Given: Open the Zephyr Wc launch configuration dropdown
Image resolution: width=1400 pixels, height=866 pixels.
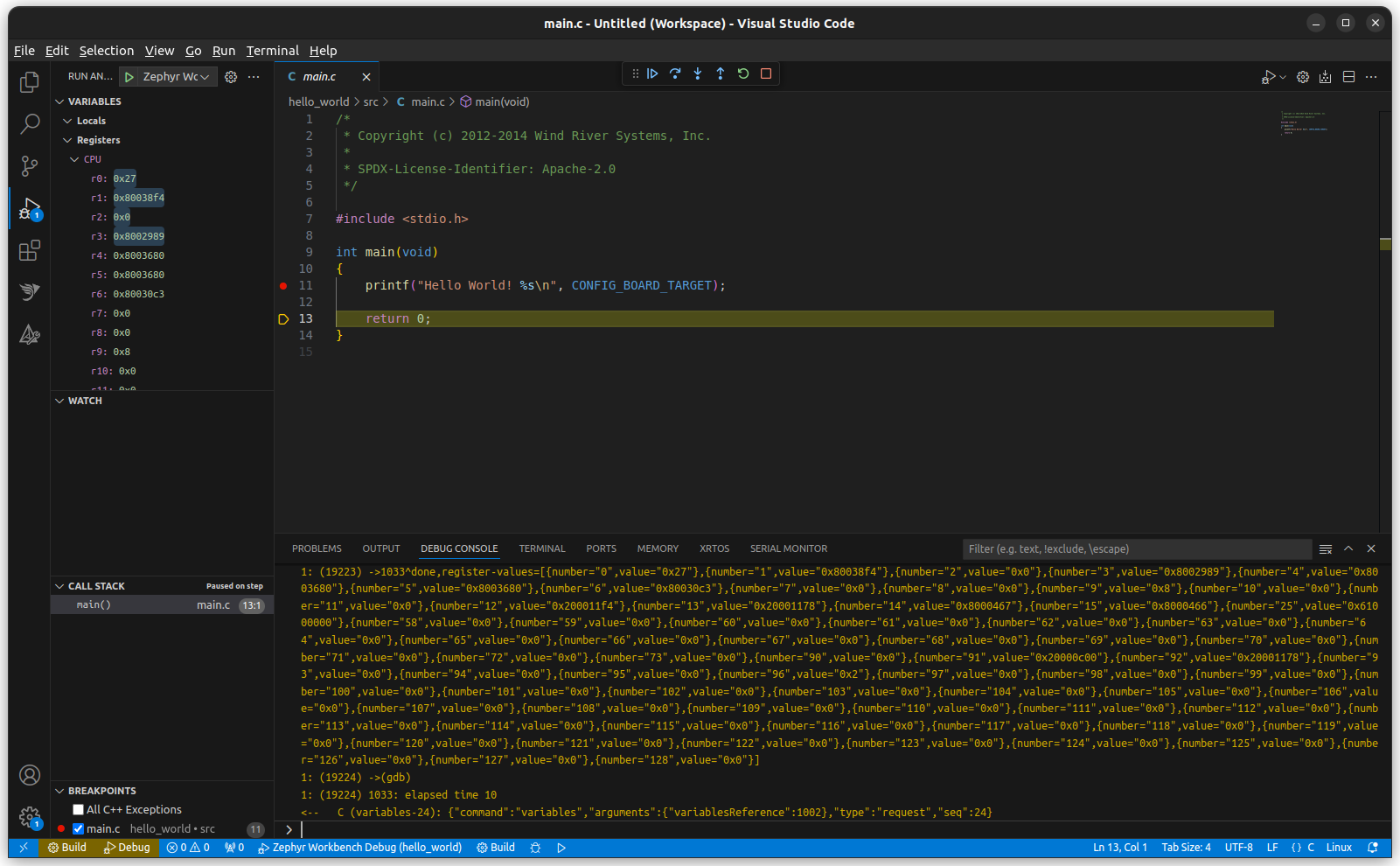Looking at the screenshot, I should (x=204, y=76).
